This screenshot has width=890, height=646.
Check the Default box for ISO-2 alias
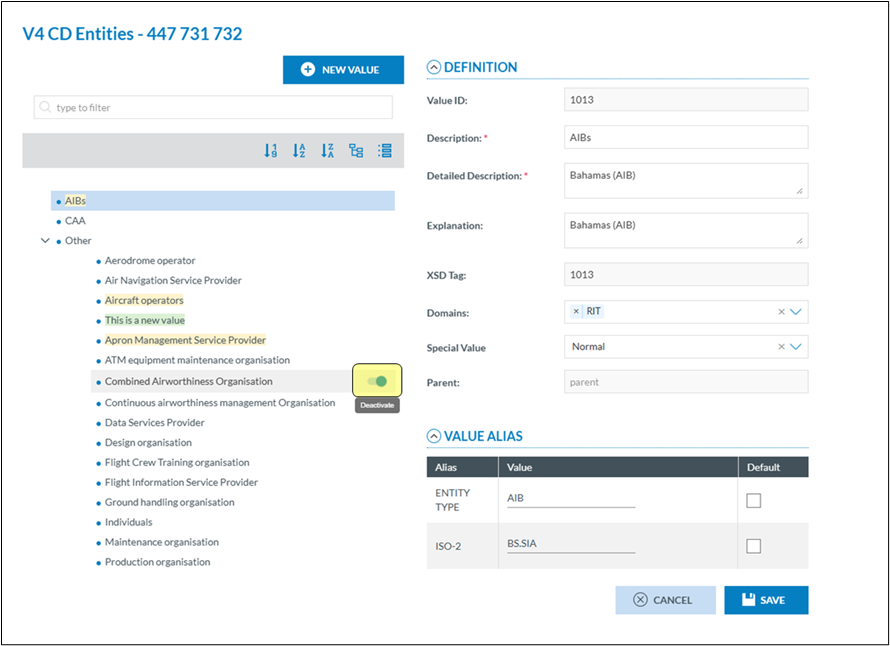click(754, 546)
